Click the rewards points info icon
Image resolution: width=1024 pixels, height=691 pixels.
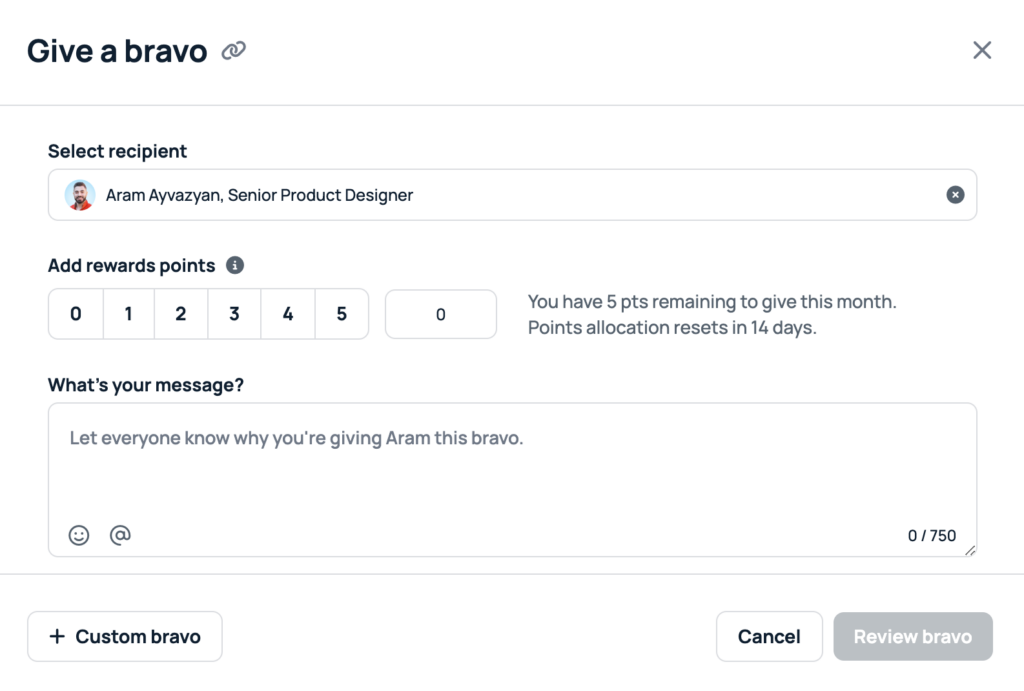[235, 265]
